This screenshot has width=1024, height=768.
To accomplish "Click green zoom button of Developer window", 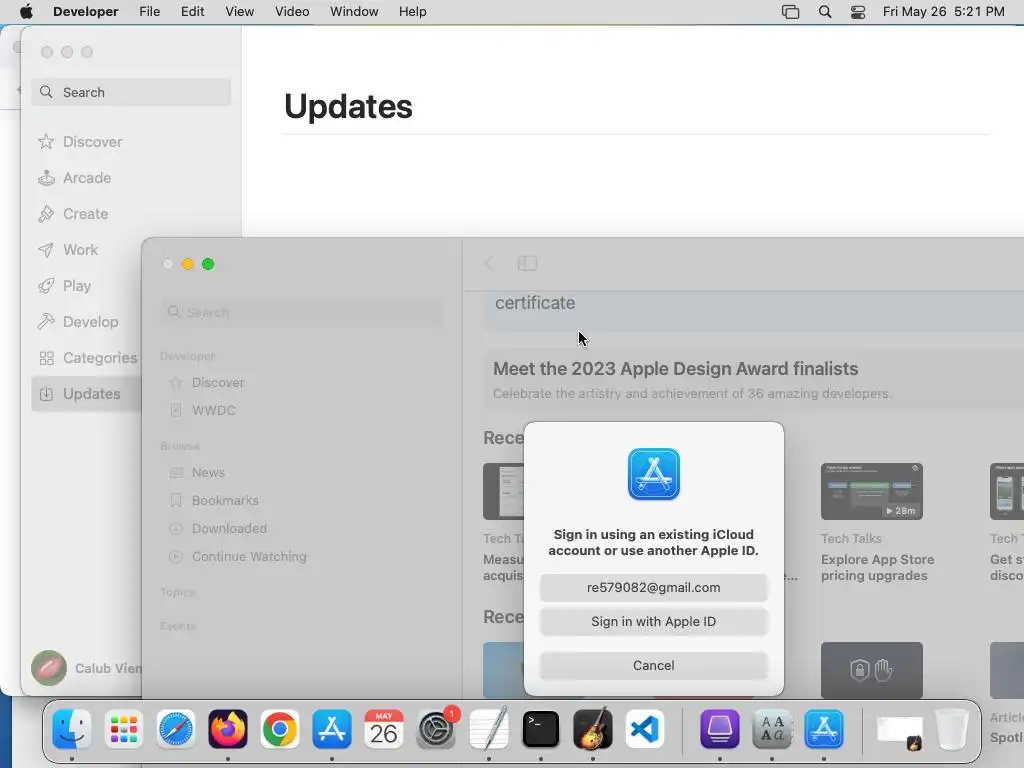I will [208, 264].
